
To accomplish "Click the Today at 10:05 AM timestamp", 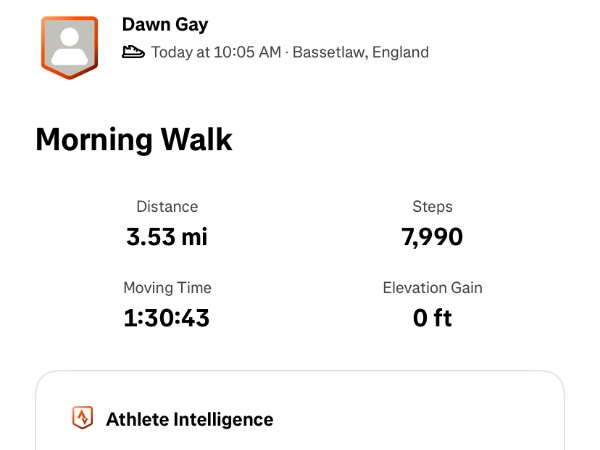I will pyautogui.click(x=216, y=52).
